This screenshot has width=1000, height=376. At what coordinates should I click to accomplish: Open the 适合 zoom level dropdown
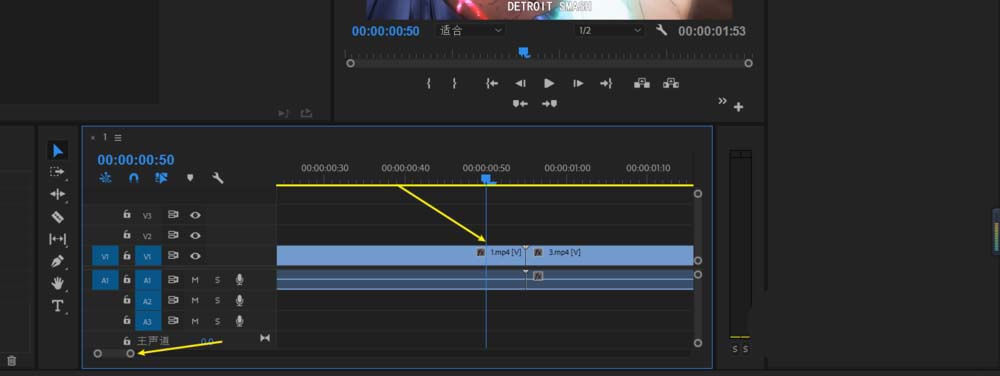[x=471, y=30]
